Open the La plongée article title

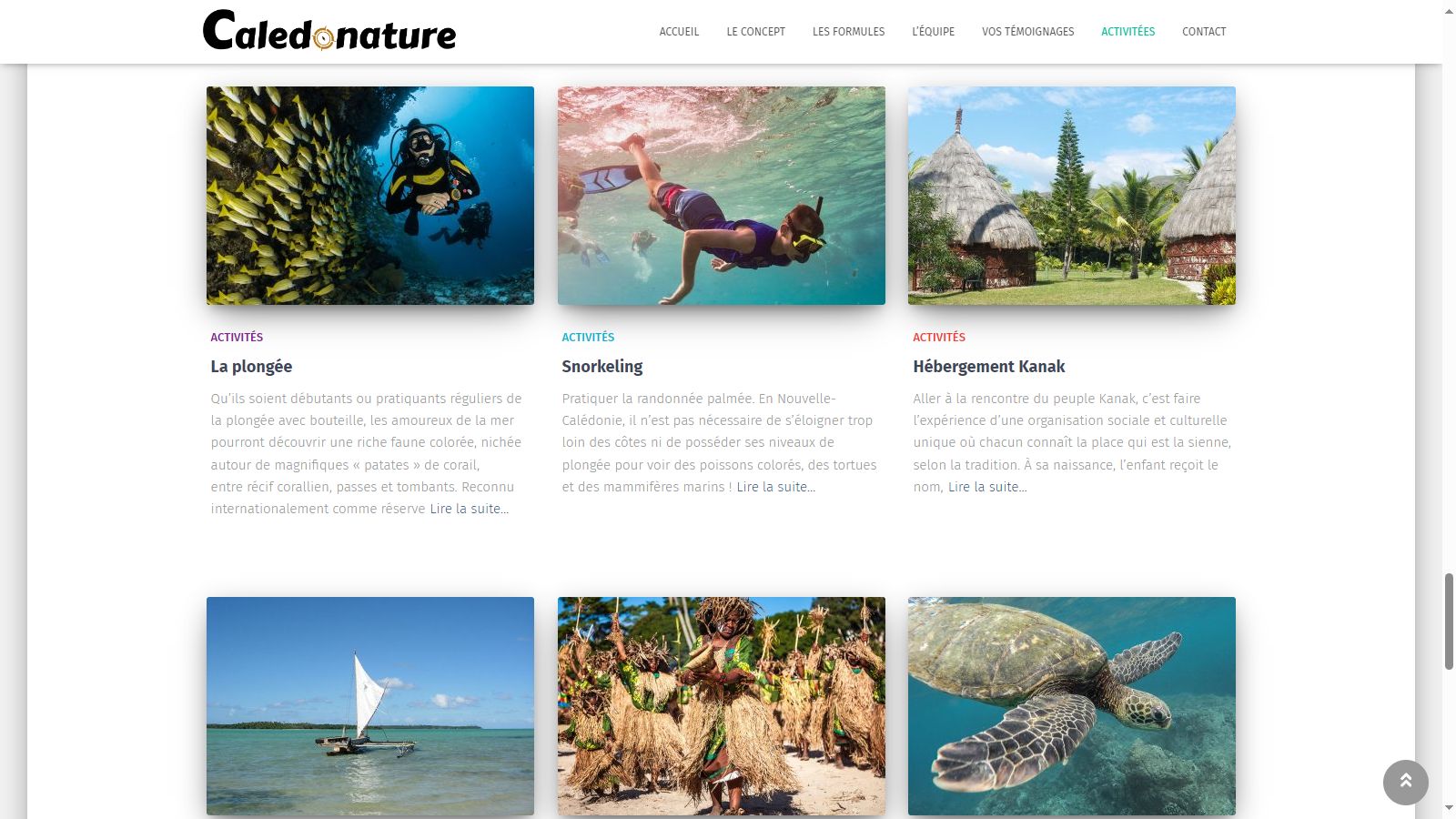(x=251, y=367)
